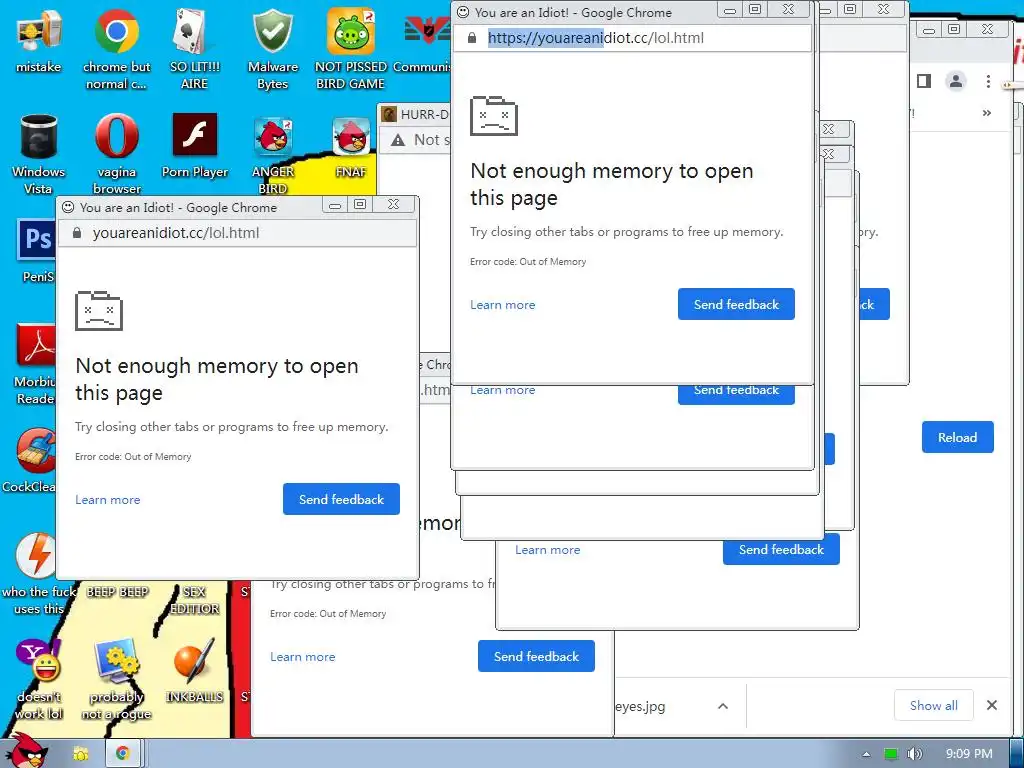Expand the bookmarks overflow chevron
Screen dimensions: 1024x768
[x=987, y=113]
